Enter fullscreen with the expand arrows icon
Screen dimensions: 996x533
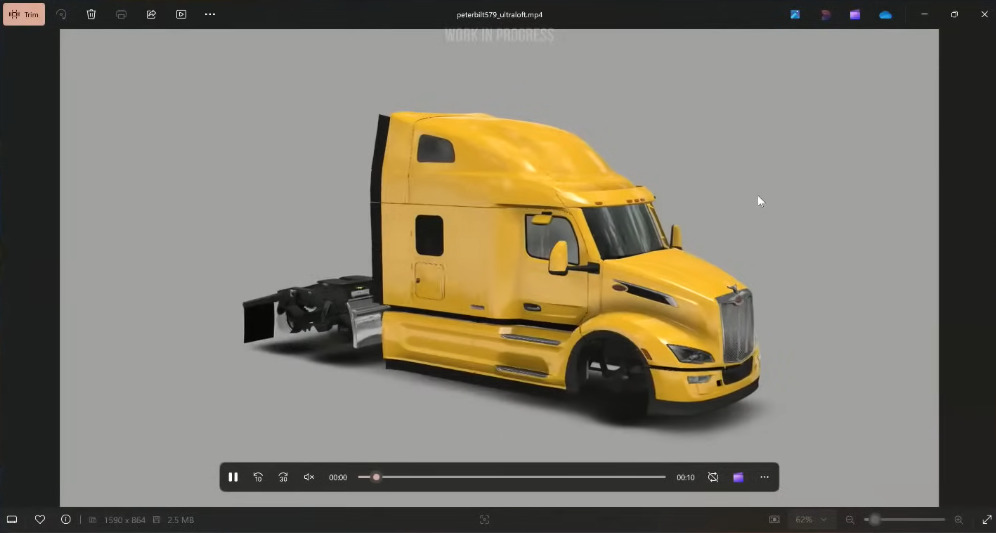pos(984,520)
